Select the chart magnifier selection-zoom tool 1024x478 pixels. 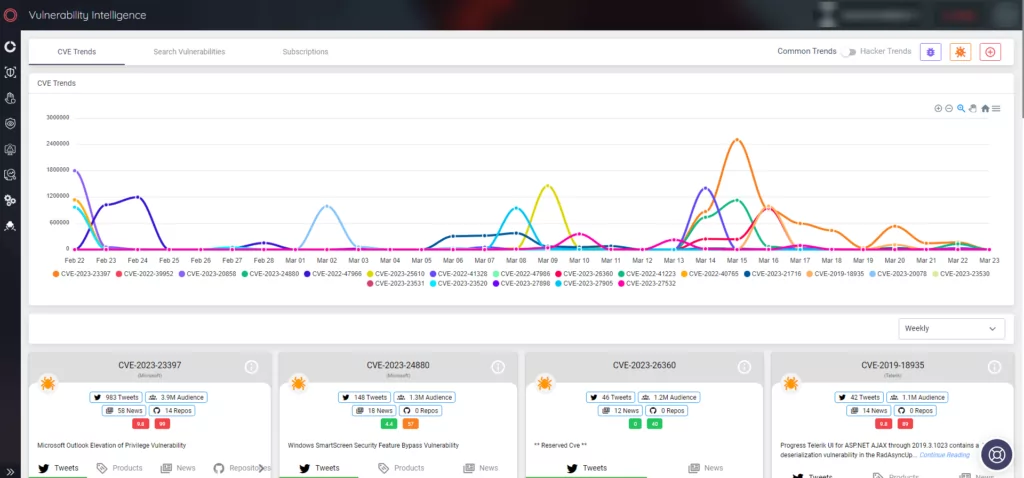tap(961, 108)
